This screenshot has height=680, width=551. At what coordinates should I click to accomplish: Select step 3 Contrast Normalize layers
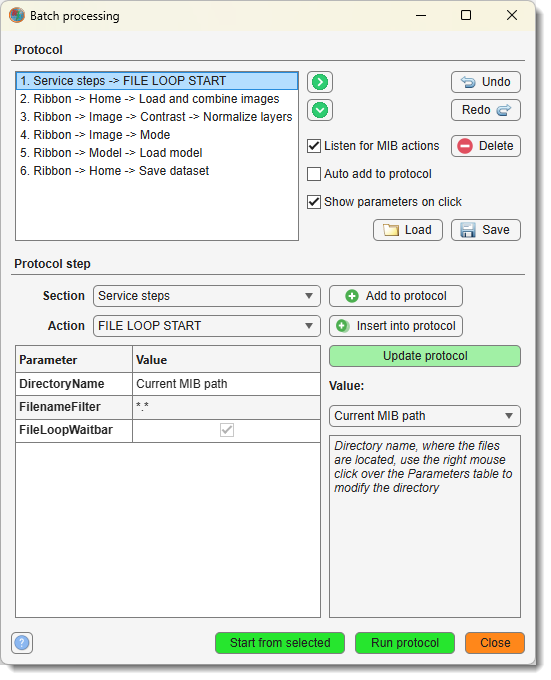pyautogui.click(x=157, y=117)
